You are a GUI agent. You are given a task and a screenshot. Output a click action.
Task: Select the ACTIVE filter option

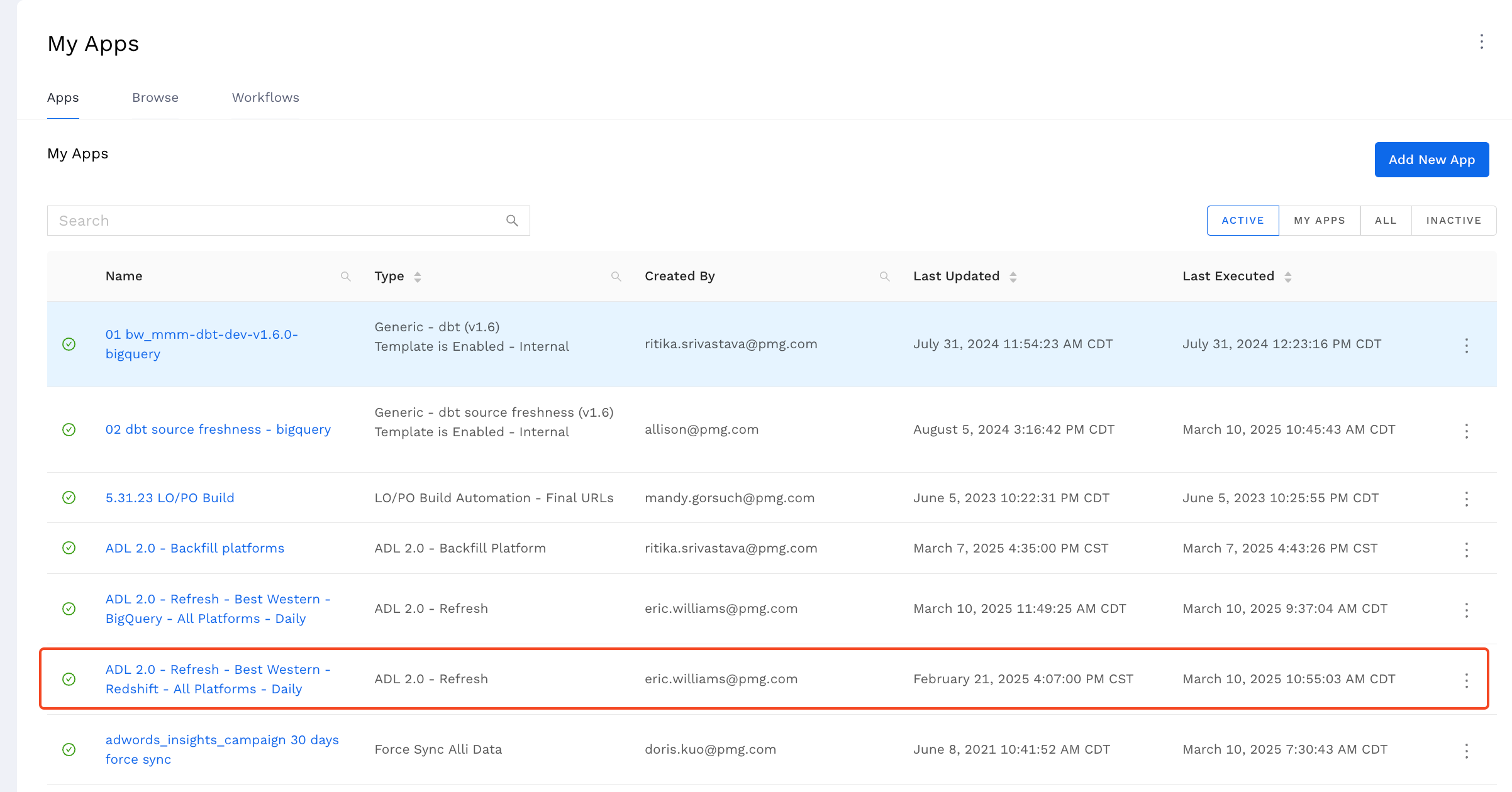(x=1242, y=221)
